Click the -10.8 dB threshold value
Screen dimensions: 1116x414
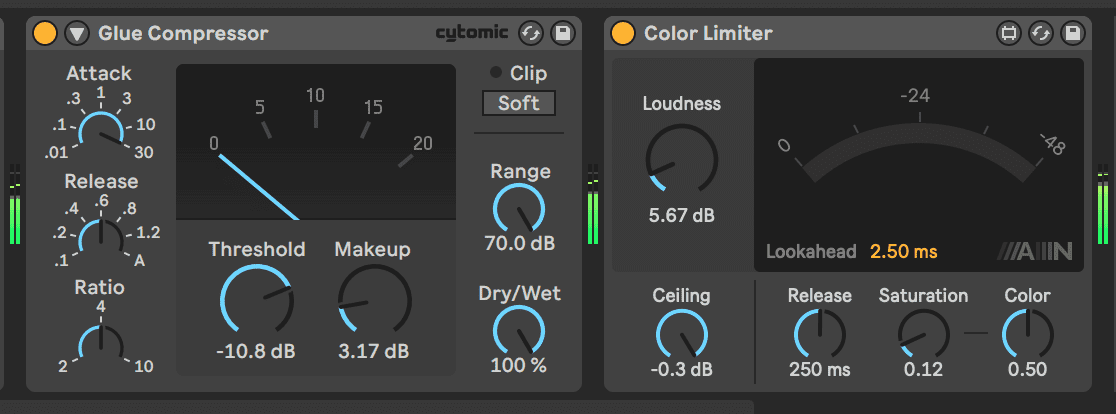pyautogui.click(x=256, y=351)
